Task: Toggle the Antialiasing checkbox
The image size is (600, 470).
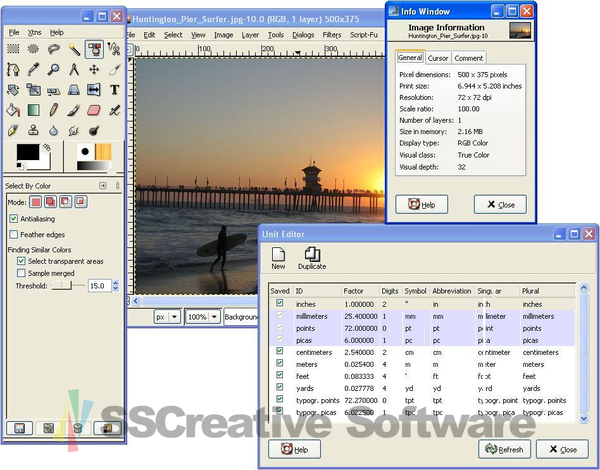Action: (14, 219)
